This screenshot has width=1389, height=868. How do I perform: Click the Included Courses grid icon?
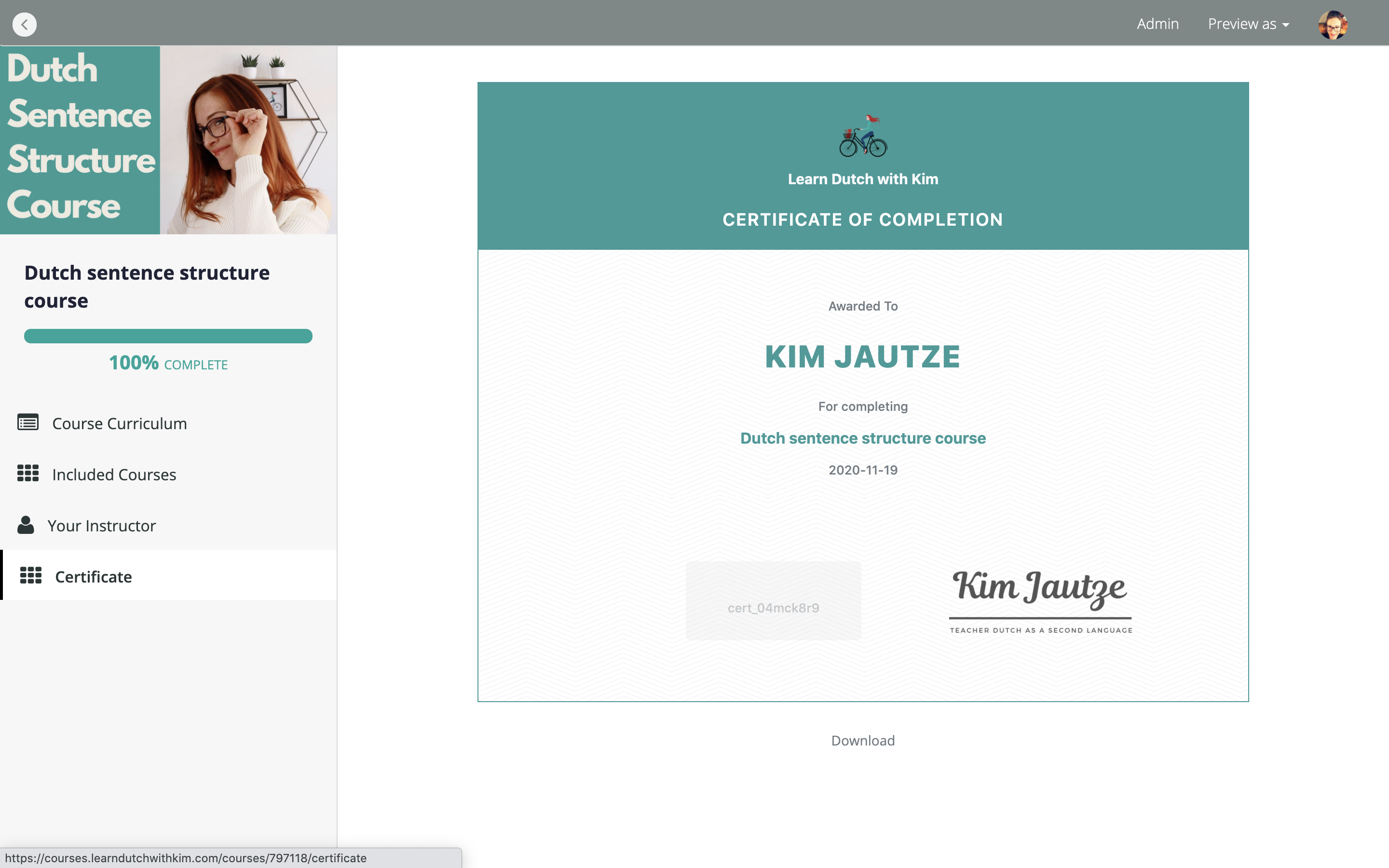pyautogui.click(x=27, y=474)
